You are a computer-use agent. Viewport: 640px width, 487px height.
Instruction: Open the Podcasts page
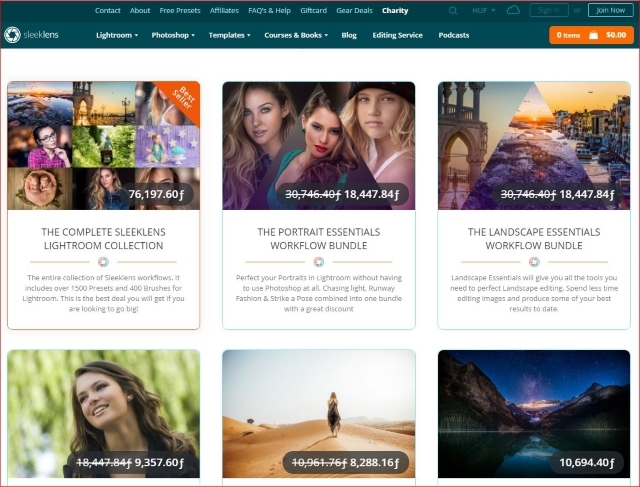[454, 35]
